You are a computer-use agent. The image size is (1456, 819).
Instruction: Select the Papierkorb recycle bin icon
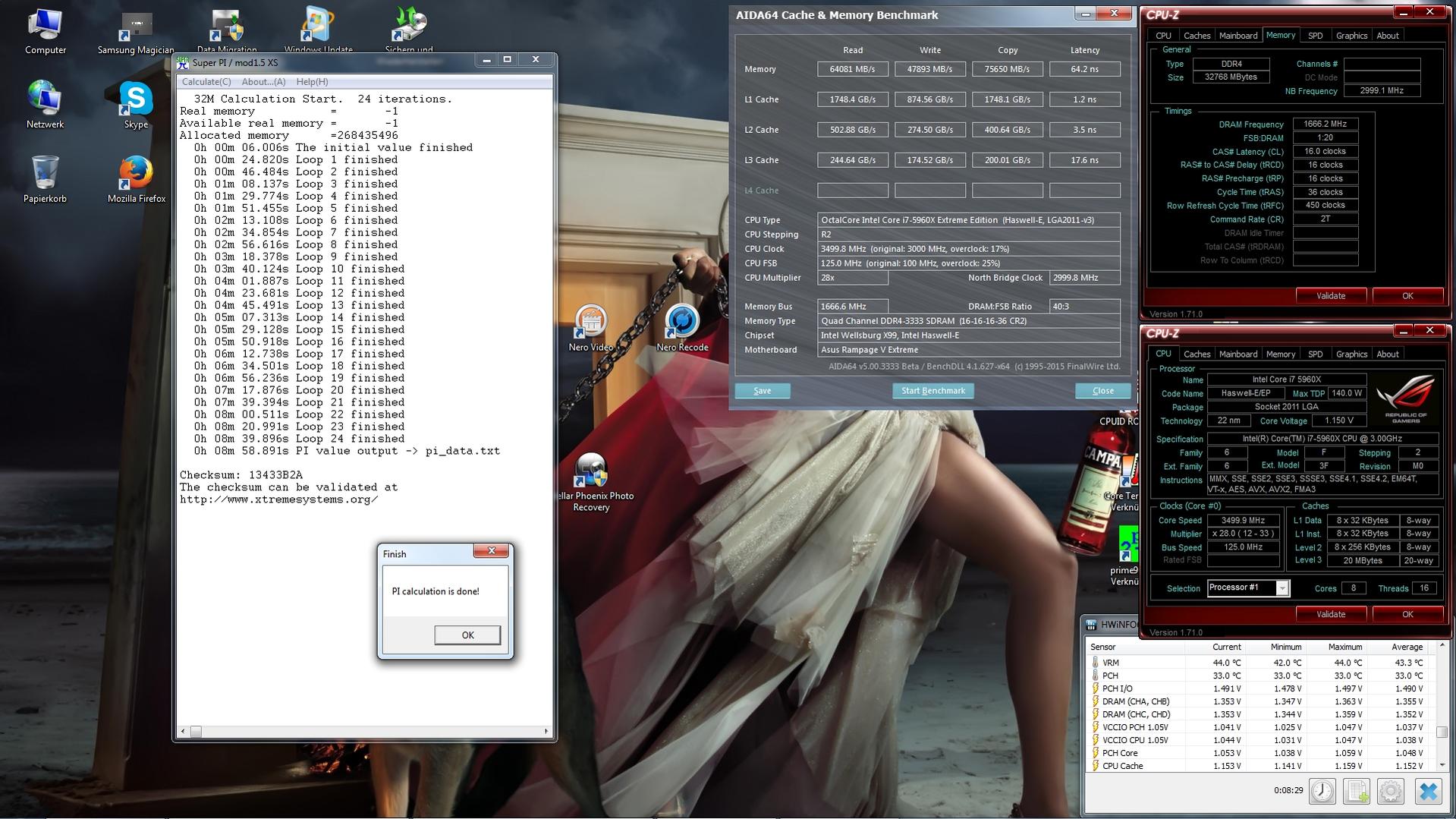pyautogui.click(x=45, y=179)
